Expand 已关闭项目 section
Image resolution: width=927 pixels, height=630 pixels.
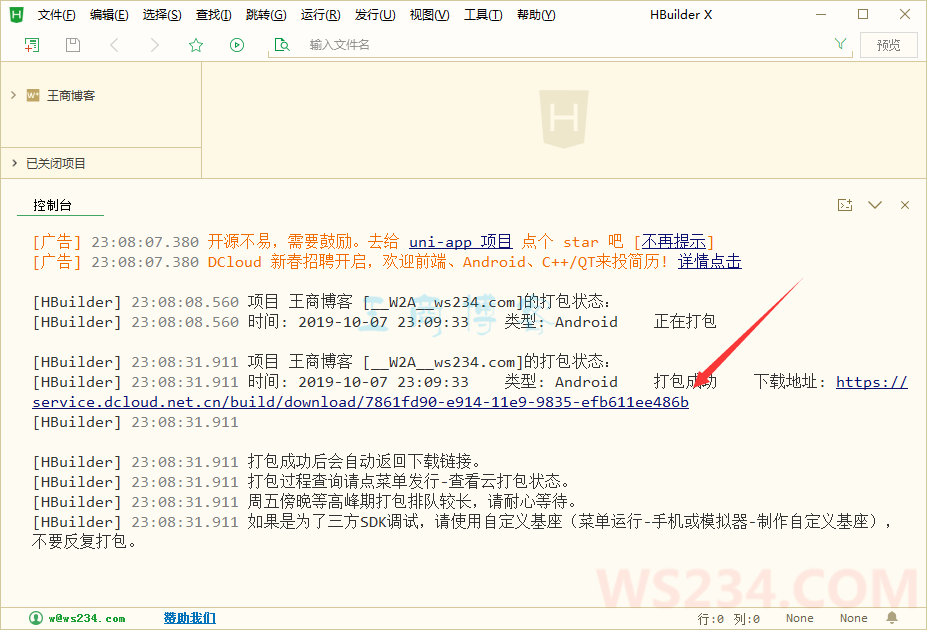point(14,163)
